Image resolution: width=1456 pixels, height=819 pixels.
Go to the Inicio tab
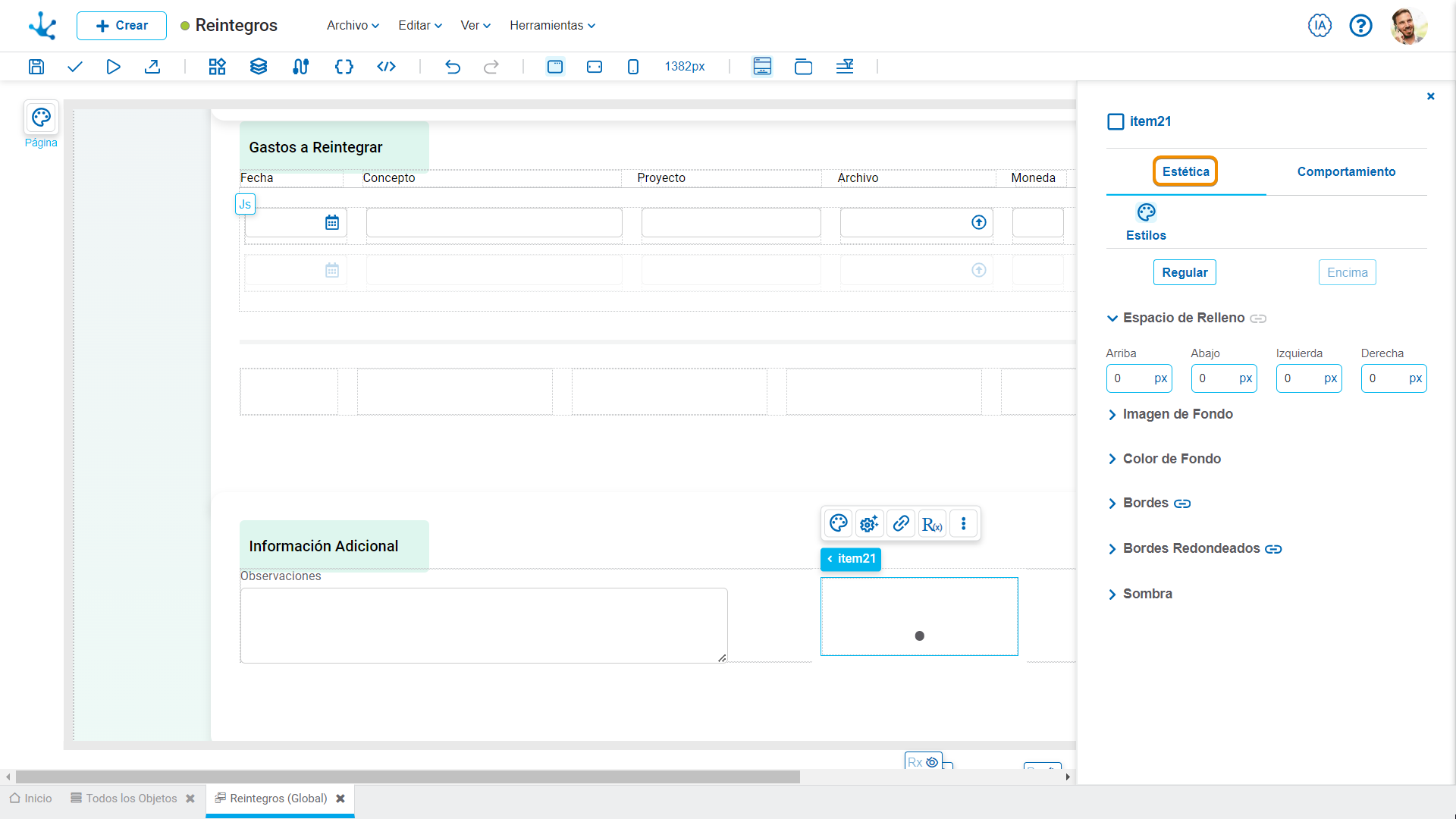pos(31,799)
